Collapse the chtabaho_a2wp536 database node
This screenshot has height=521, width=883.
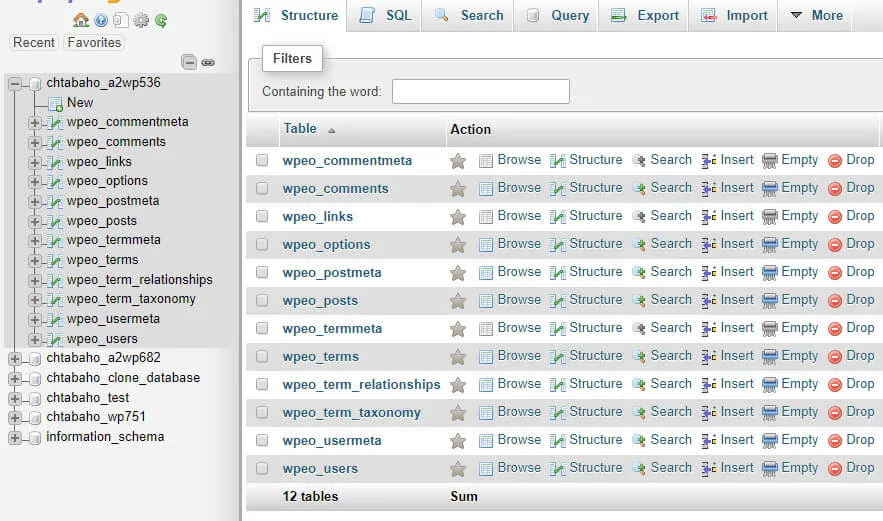pyautogui.click(x=15, y=84)
